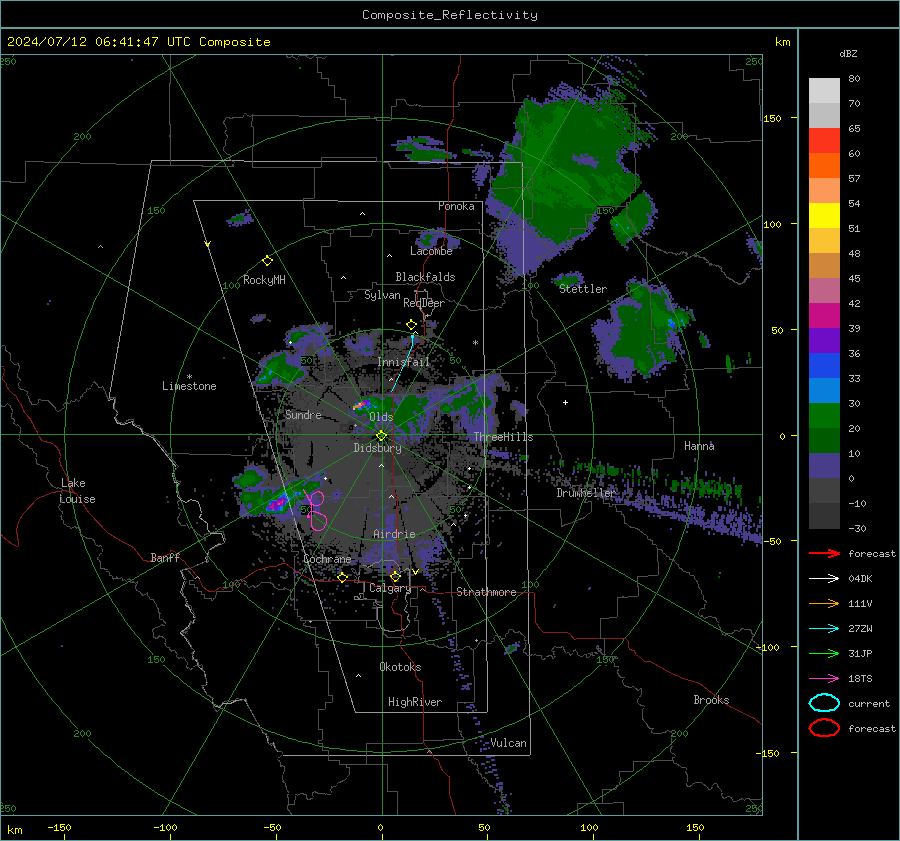Click the HighRiver label

[x=415, y=702]
